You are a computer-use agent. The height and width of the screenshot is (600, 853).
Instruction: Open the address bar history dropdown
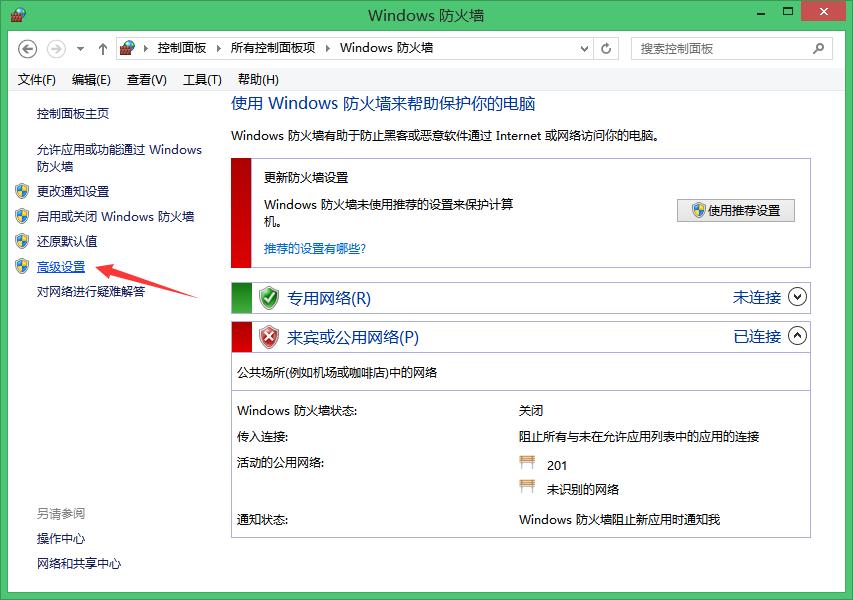tap(581, 47)
